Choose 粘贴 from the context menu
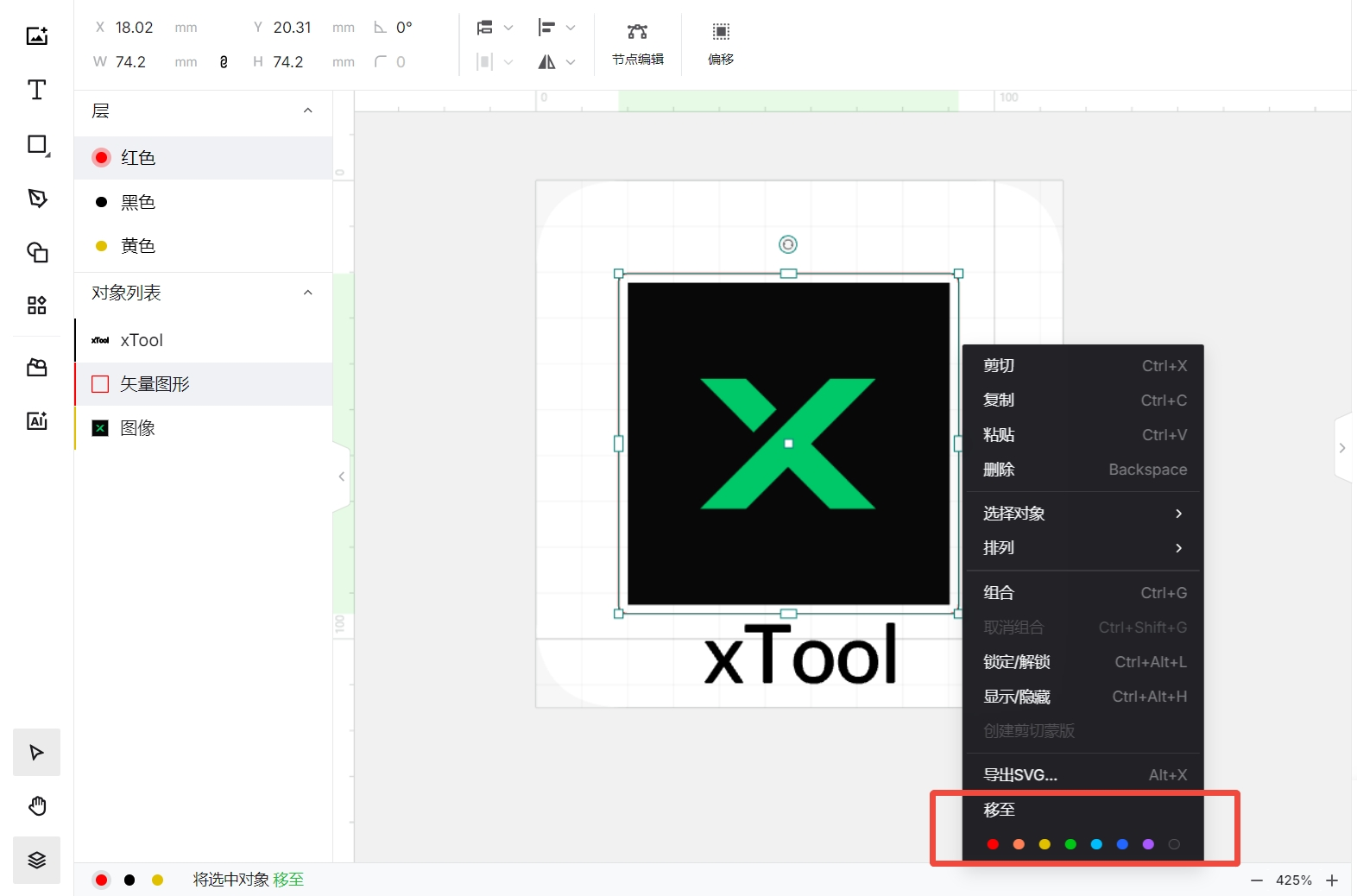The height and width of the screenshot is (896, 1357). [1083, 435]
